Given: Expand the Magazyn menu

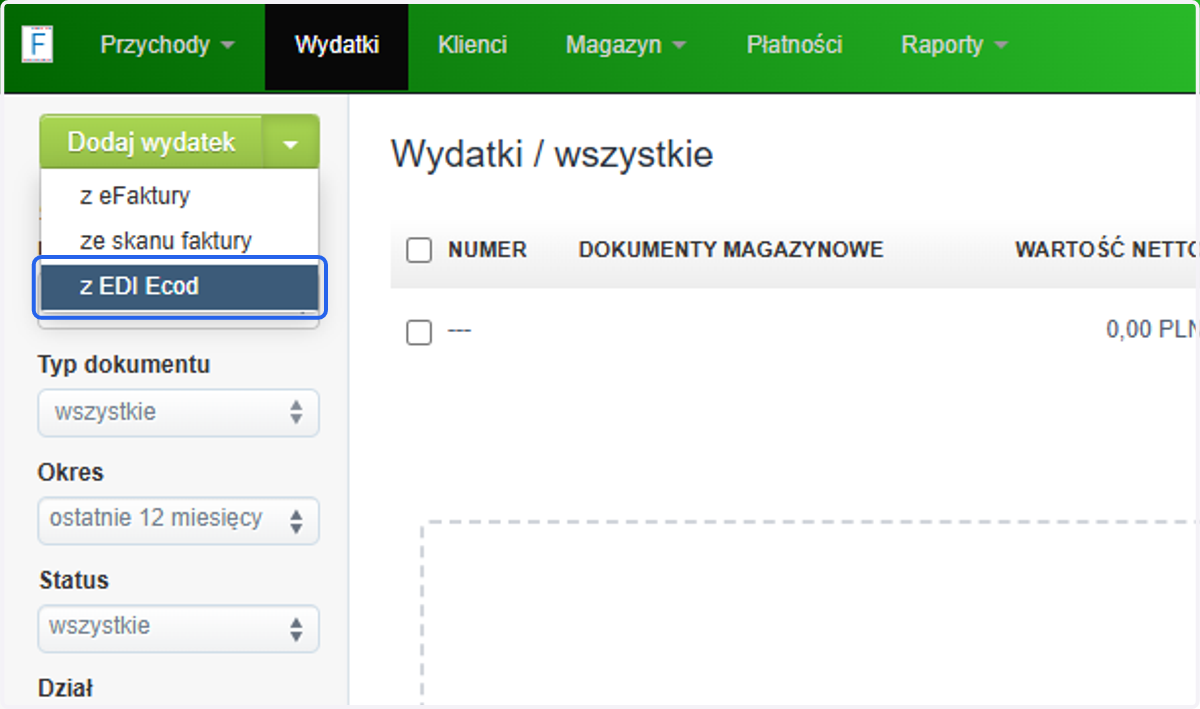Looking at the screenshot, I should 626,45.
